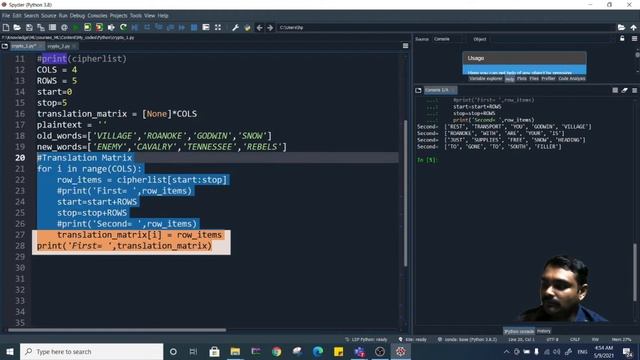
Task: Save the current file with toolbar icon
Action: tap(29, 27)
